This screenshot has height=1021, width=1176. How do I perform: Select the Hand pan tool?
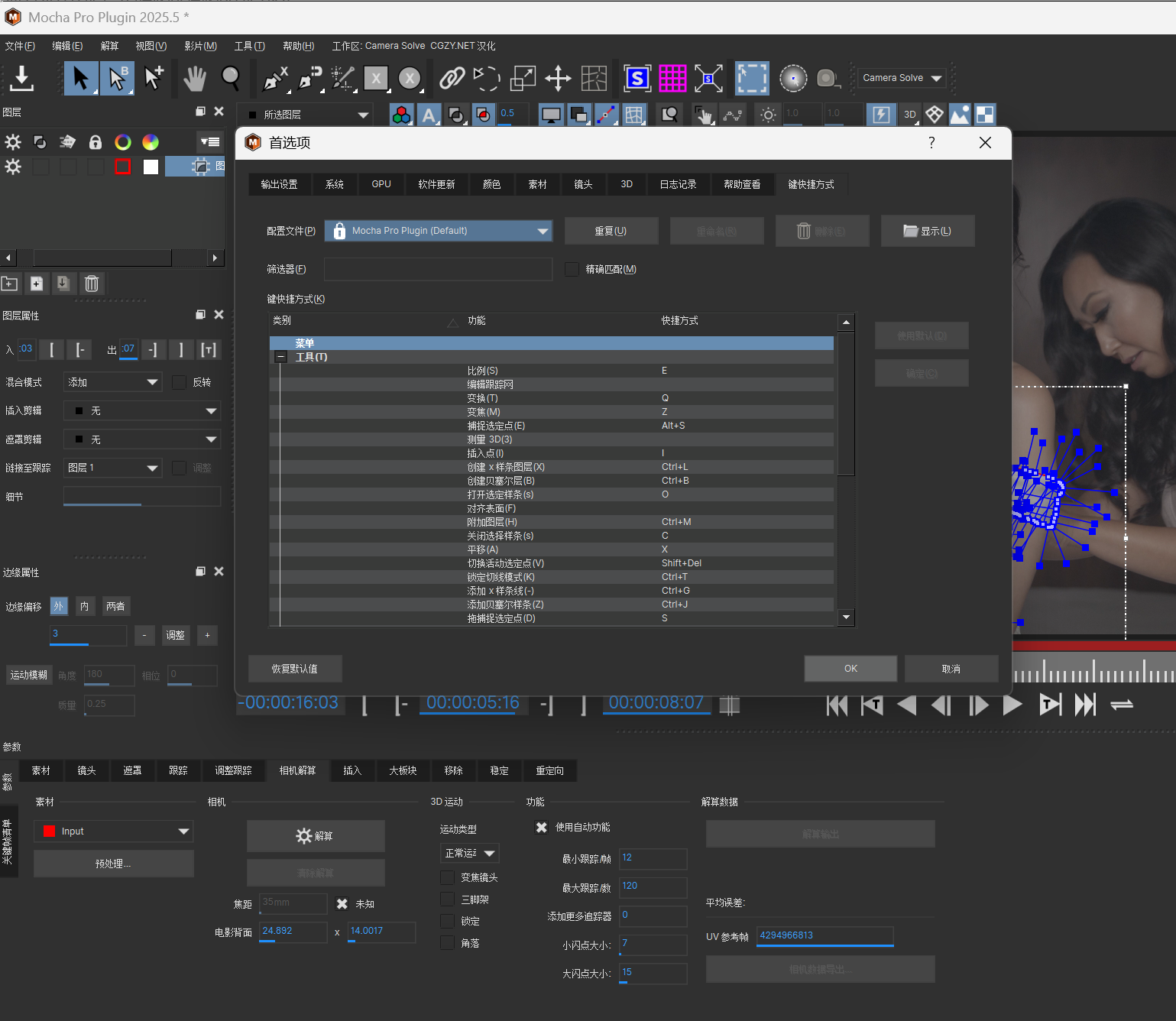click(195, 78)
